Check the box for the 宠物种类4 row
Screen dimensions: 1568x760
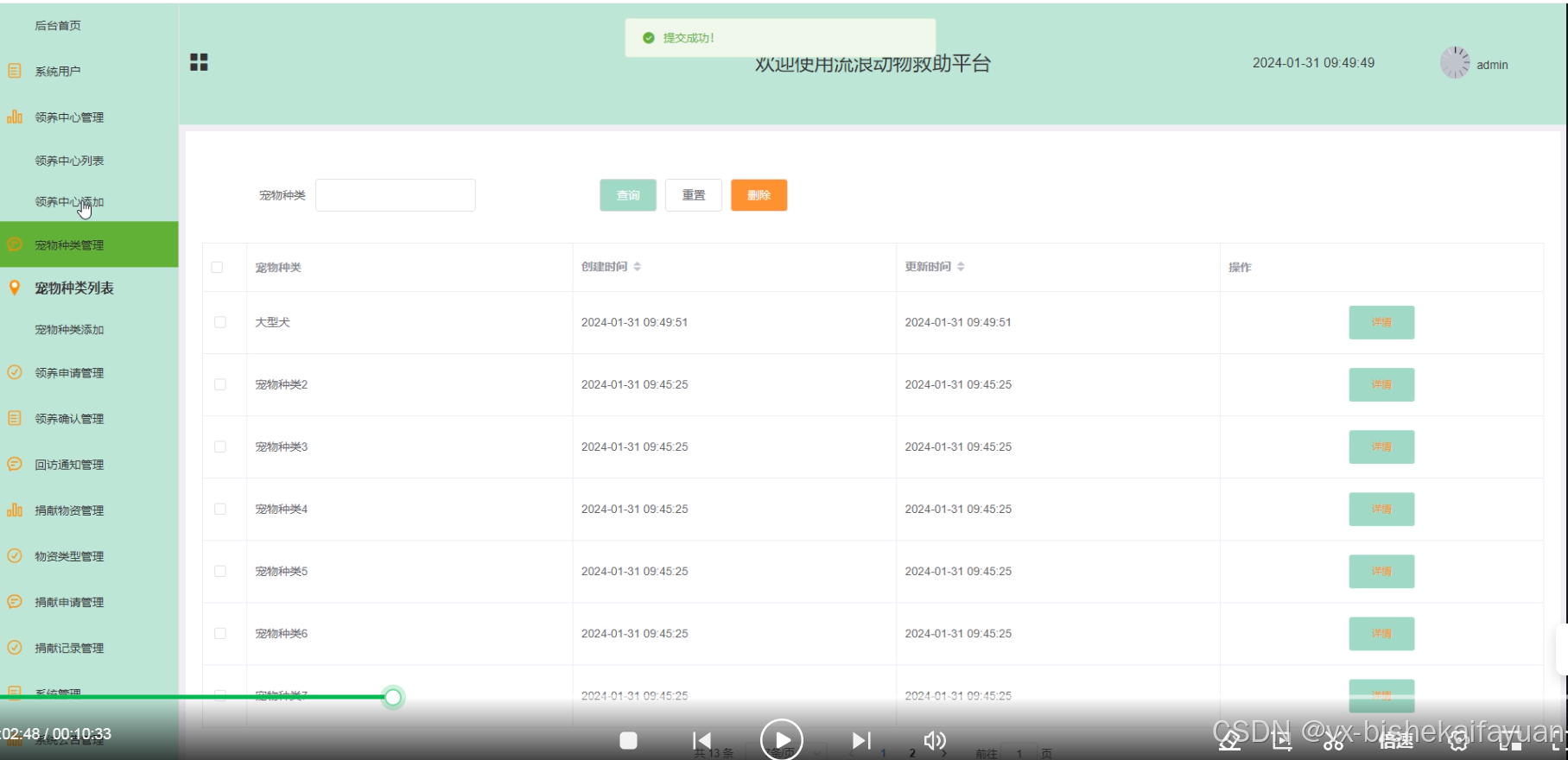220,509
